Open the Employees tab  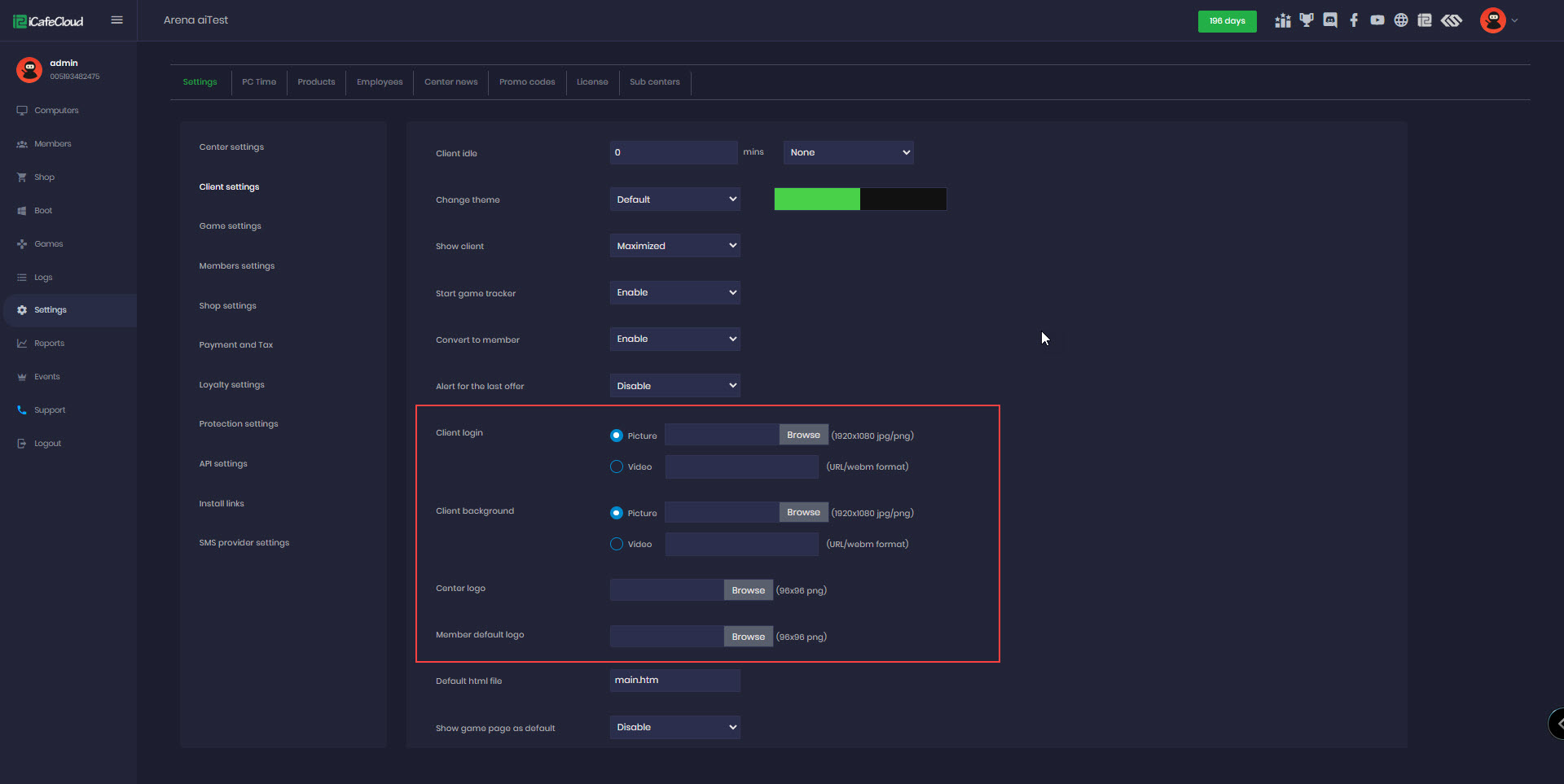click(x=380, y=82)
